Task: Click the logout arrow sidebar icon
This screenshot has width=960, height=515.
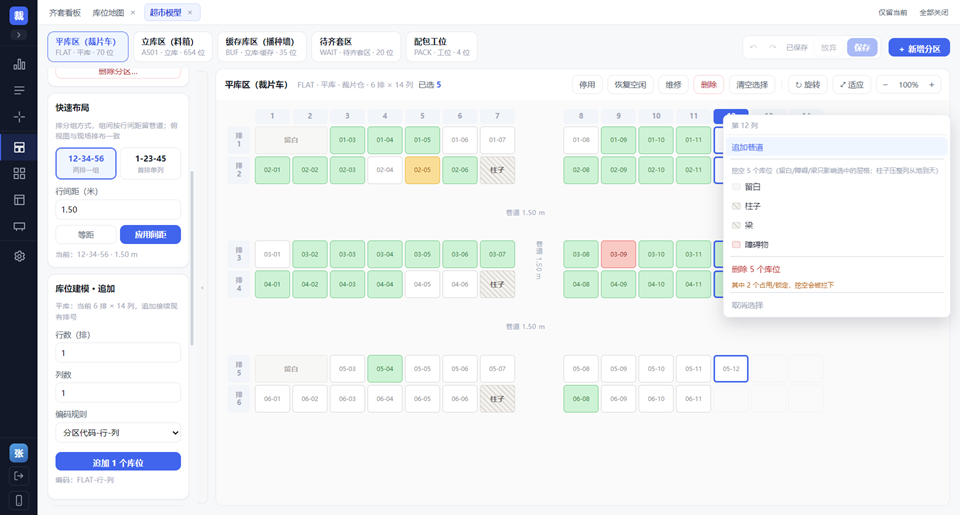Action: tap(18, 476)
